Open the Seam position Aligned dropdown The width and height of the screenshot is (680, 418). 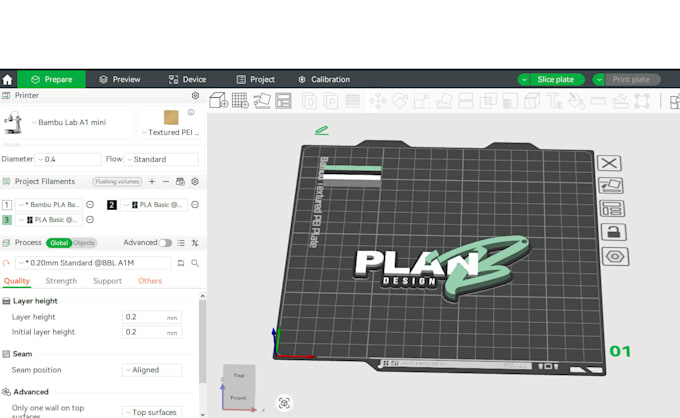(x=152, y=370)
